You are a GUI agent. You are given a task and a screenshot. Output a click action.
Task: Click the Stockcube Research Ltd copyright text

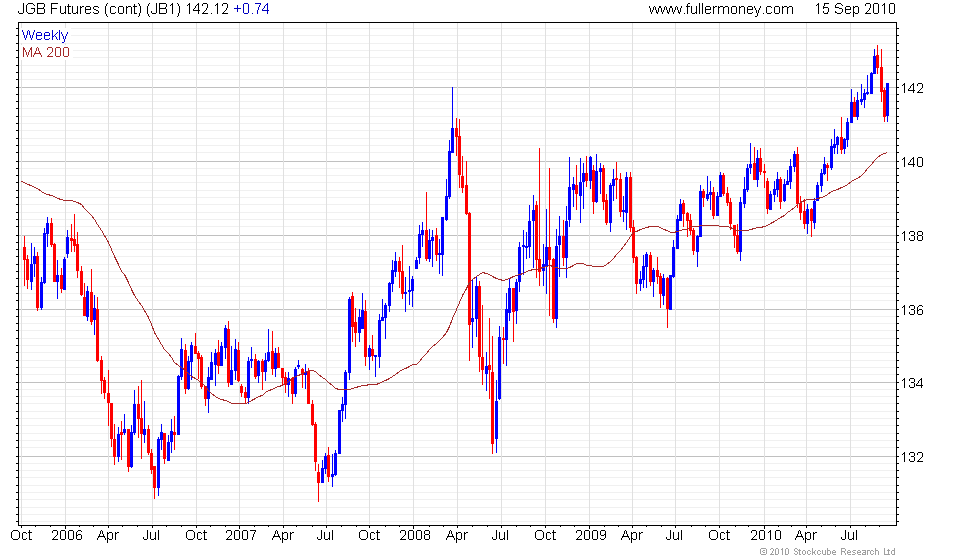pos(828,552)
